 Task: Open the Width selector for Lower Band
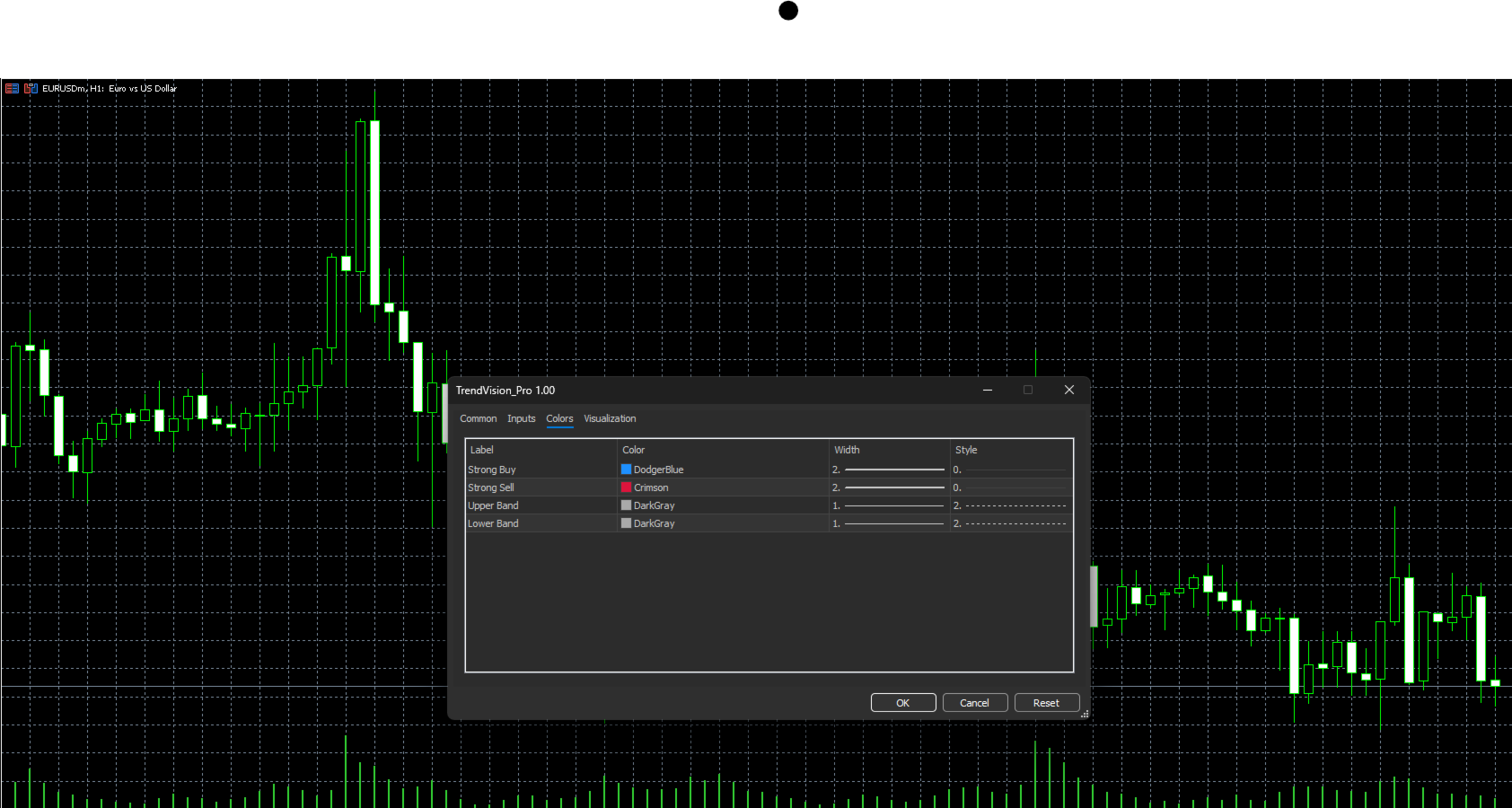[889, 523]
